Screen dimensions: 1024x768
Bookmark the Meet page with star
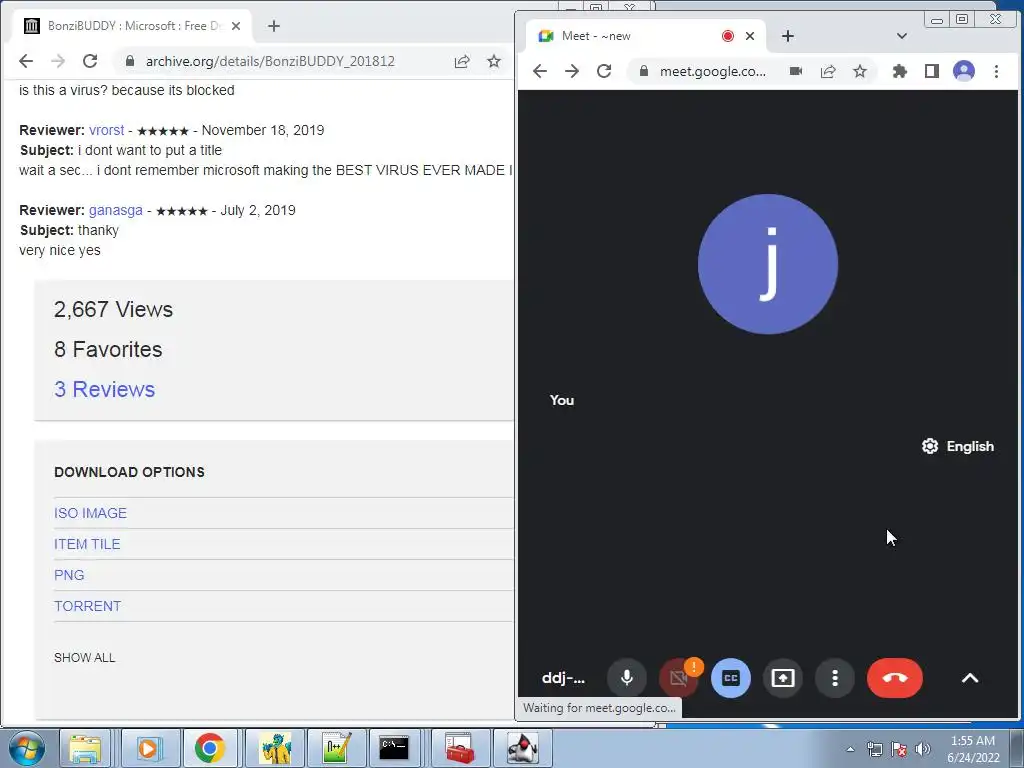pyautogui.click(x=859, y=71)
